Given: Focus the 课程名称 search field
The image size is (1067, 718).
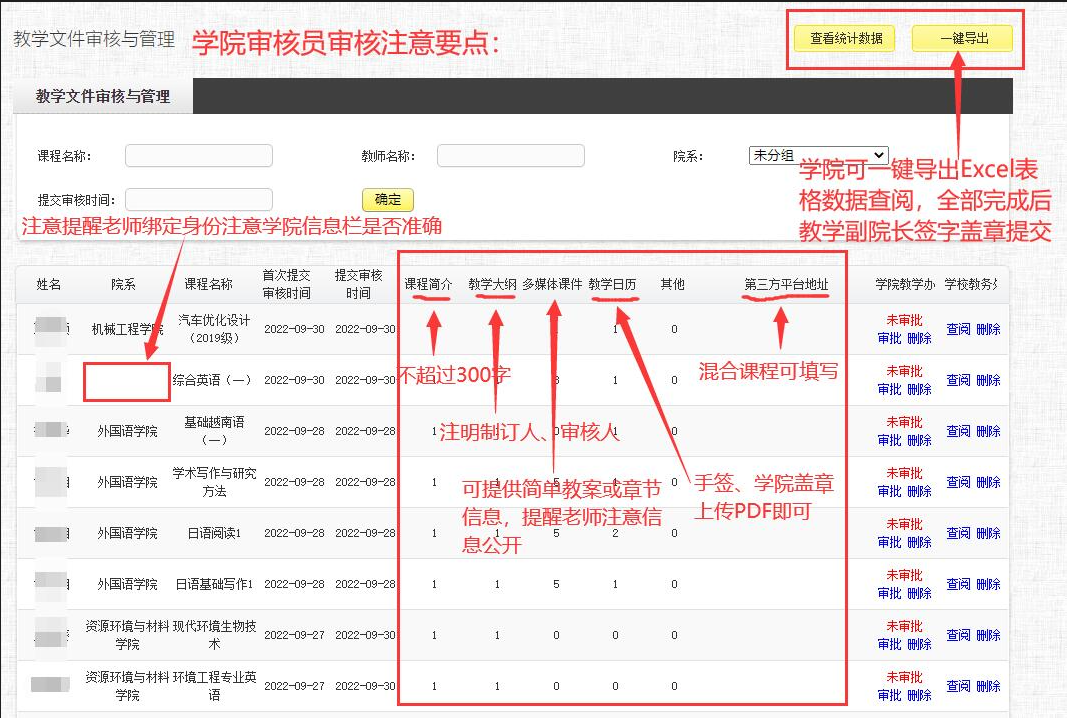Looking at the screenshot, I should pos(198,156).
